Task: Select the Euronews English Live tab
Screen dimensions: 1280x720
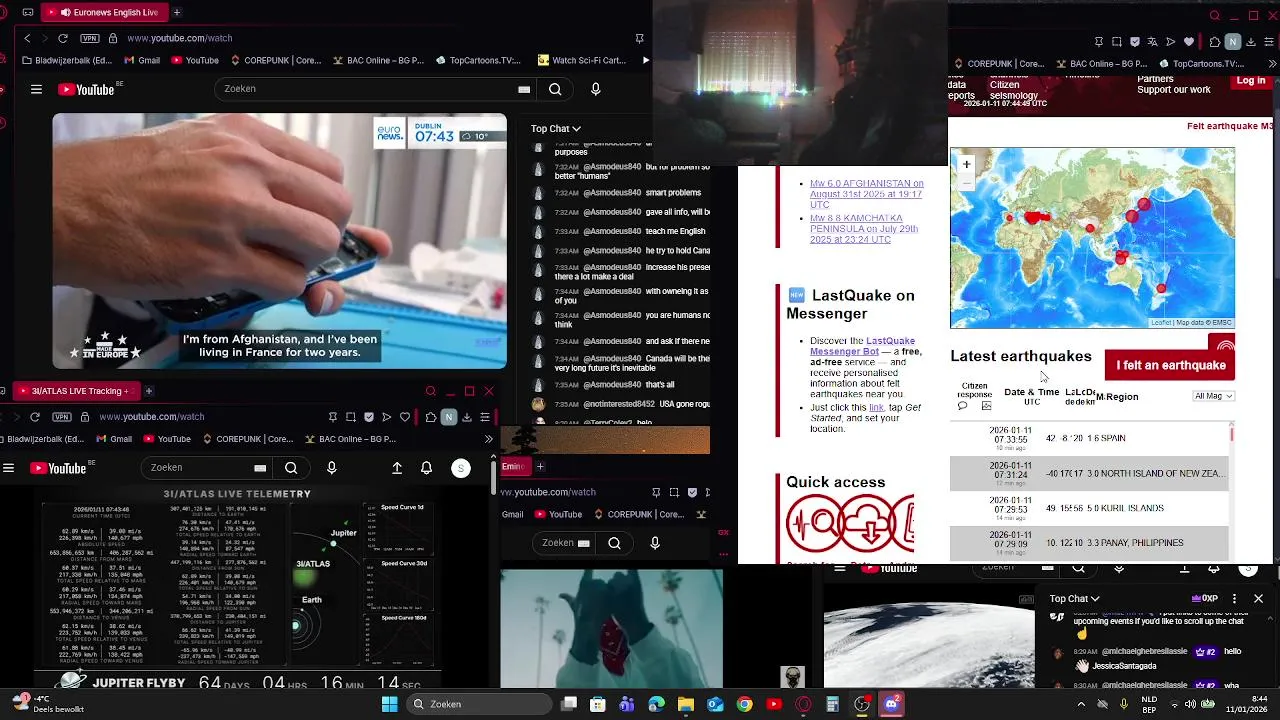Action: pyautogui.click(x=104, y=12)
